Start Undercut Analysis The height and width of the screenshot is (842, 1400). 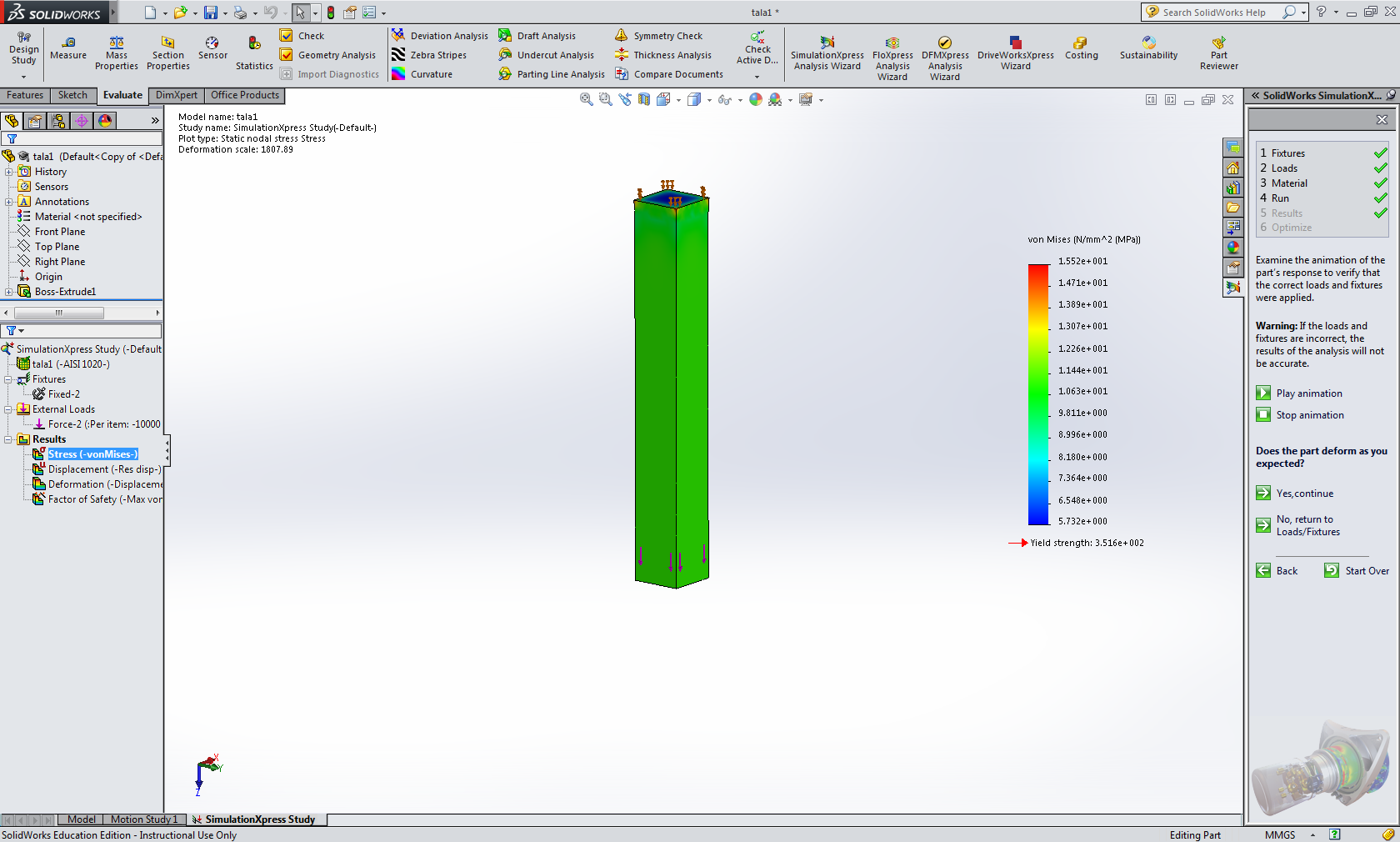547,55
